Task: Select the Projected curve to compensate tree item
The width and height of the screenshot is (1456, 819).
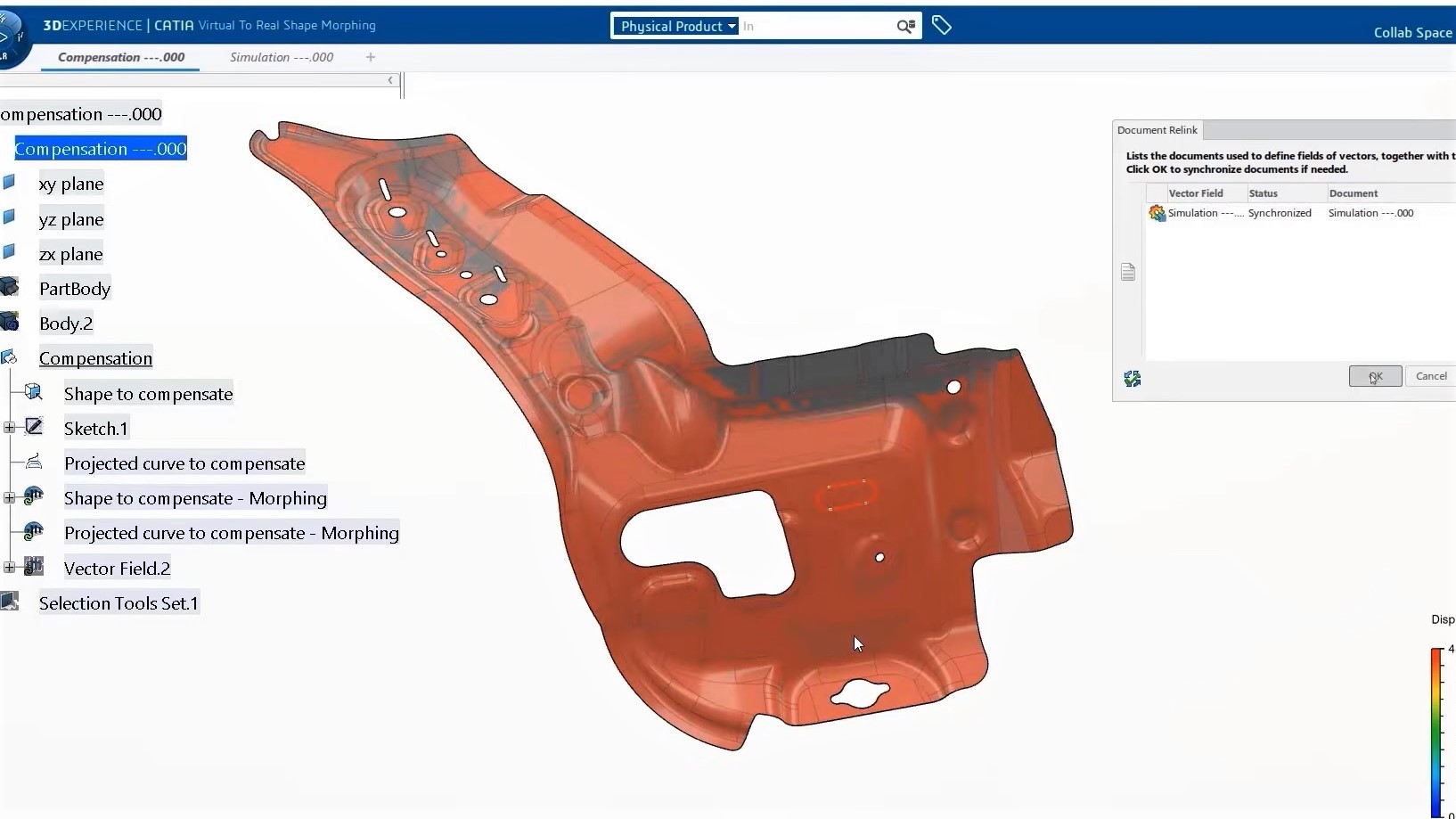Action: pyautogui.click(x=184, y=463)
